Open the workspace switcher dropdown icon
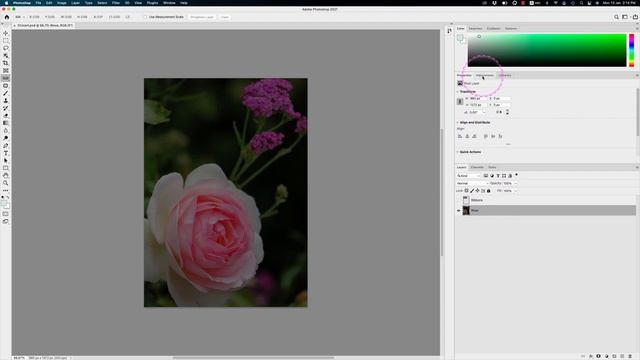Image resolution: width=640 pixels, height=360 pixels. pos(625,17)
